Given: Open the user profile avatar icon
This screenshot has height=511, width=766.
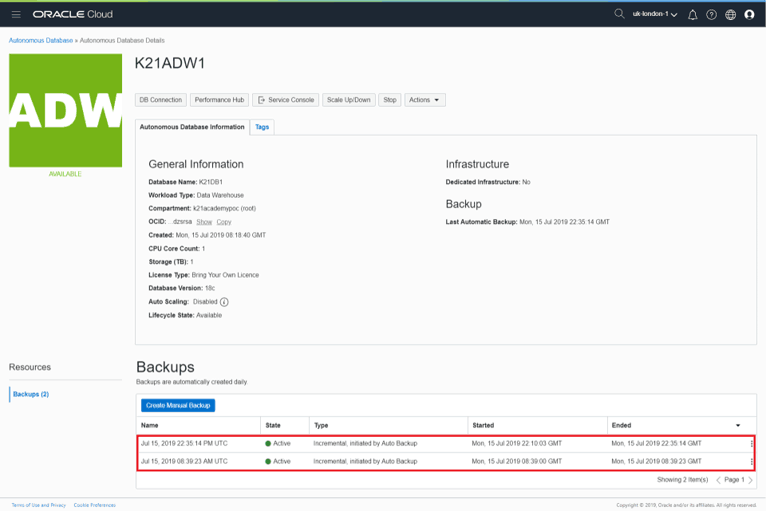Looking at the screenshot, I should tap(749, 15).
